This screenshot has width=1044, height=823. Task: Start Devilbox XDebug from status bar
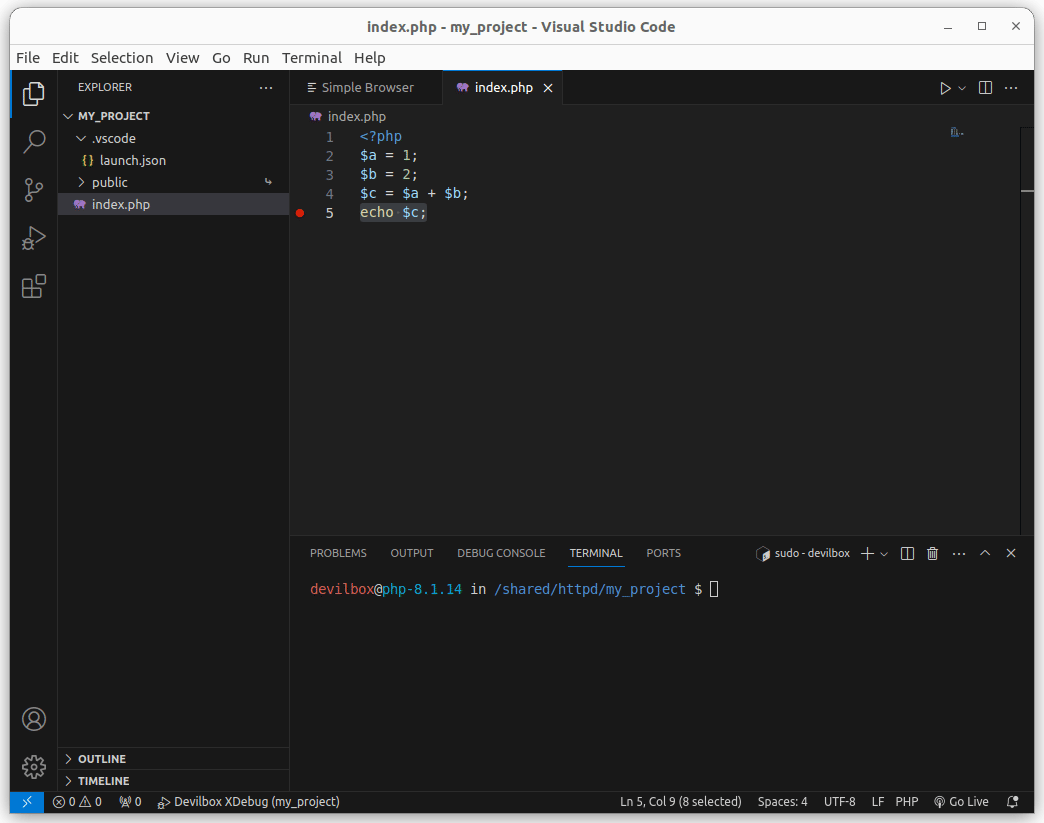tap(249, 802)
